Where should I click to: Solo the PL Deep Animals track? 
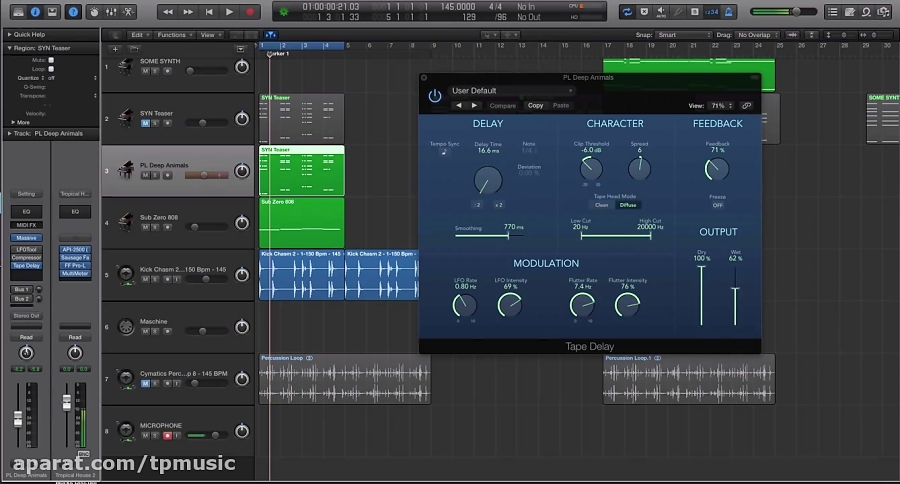click(155, 175)
